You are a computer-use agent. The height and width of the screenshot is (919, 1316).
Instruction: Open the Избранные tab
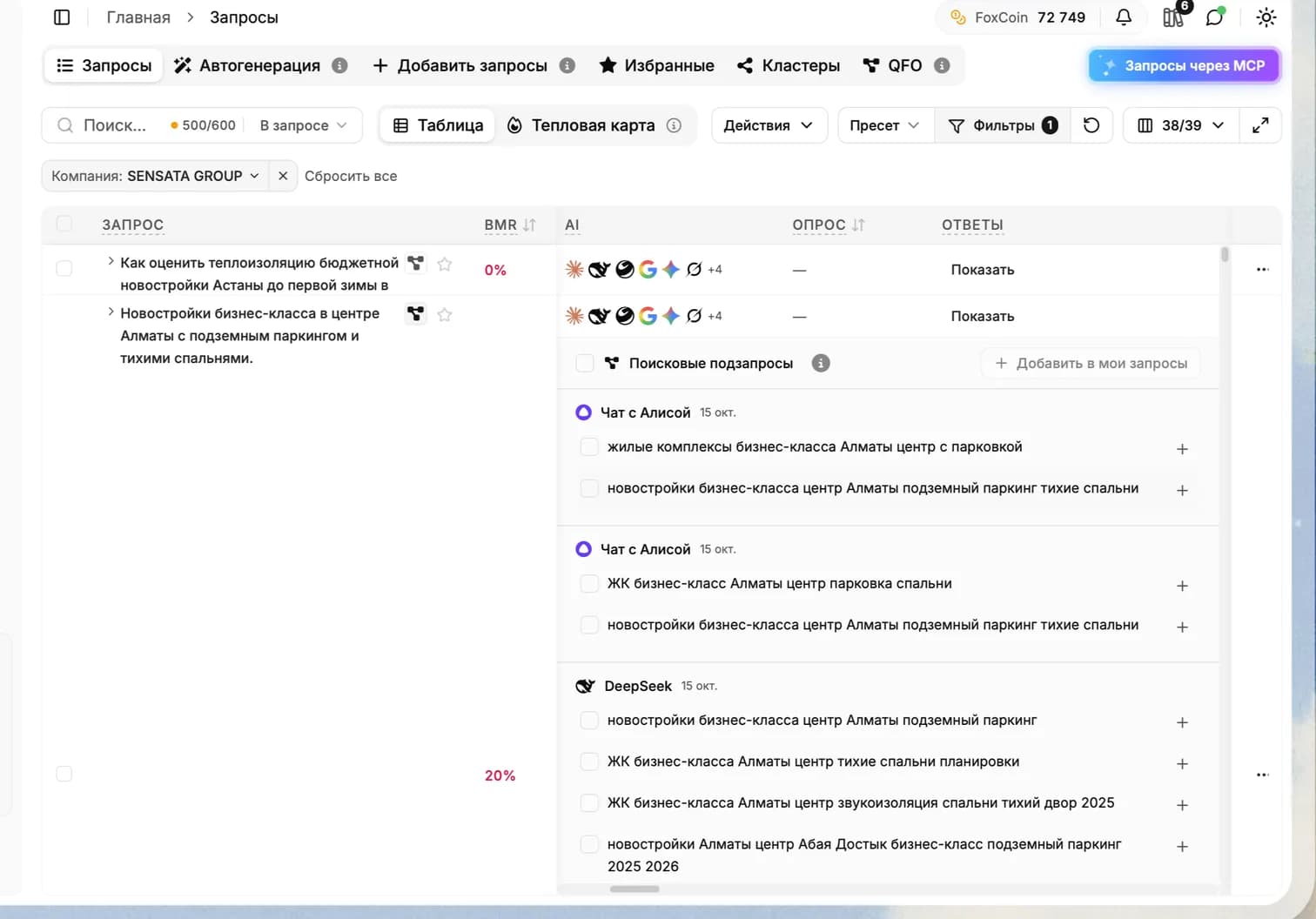pos(657,65)
